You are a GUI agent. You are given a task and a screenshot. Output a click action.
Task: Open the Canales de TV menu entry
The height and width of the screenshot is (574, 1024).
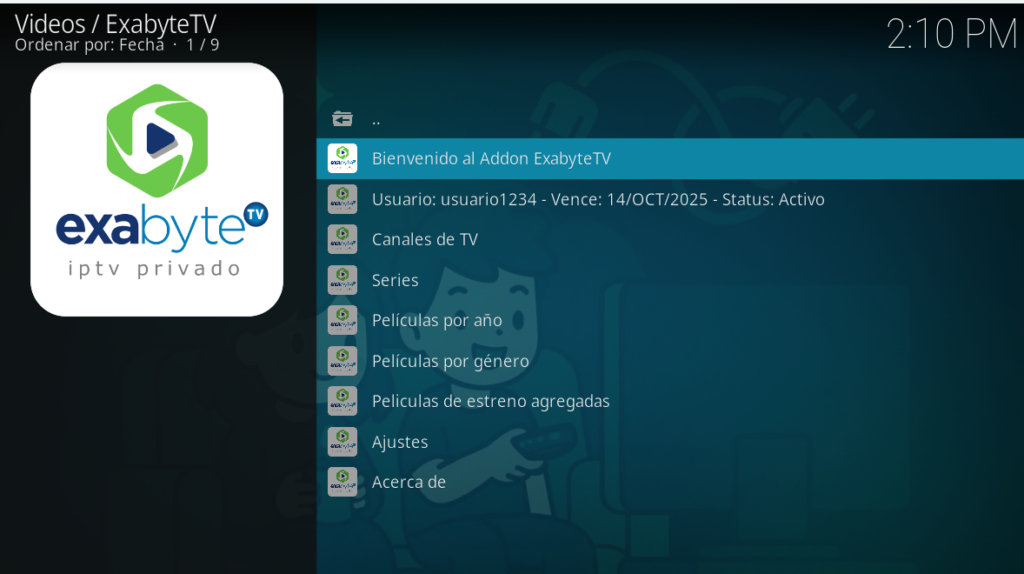click(425, 239)
